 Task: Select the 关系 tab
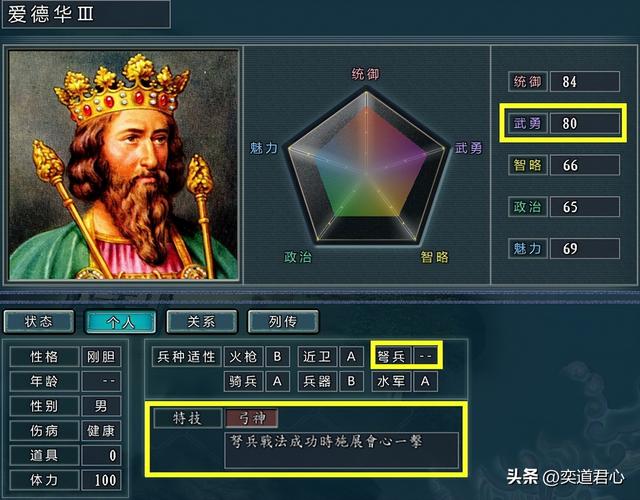[x=202, y=322]
